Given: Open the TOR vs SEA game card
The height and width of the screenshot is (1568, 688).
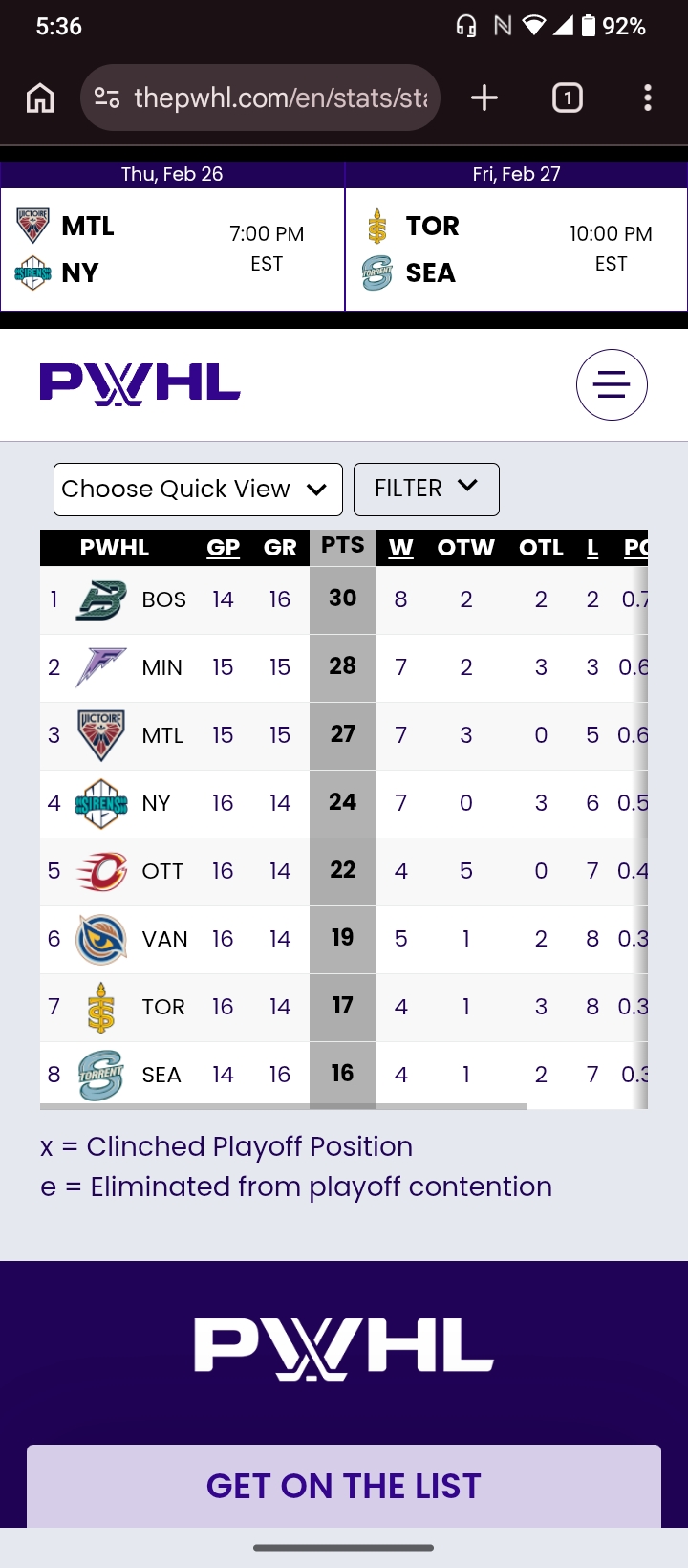Looking at the screenshot, I should tap(516, 249).
